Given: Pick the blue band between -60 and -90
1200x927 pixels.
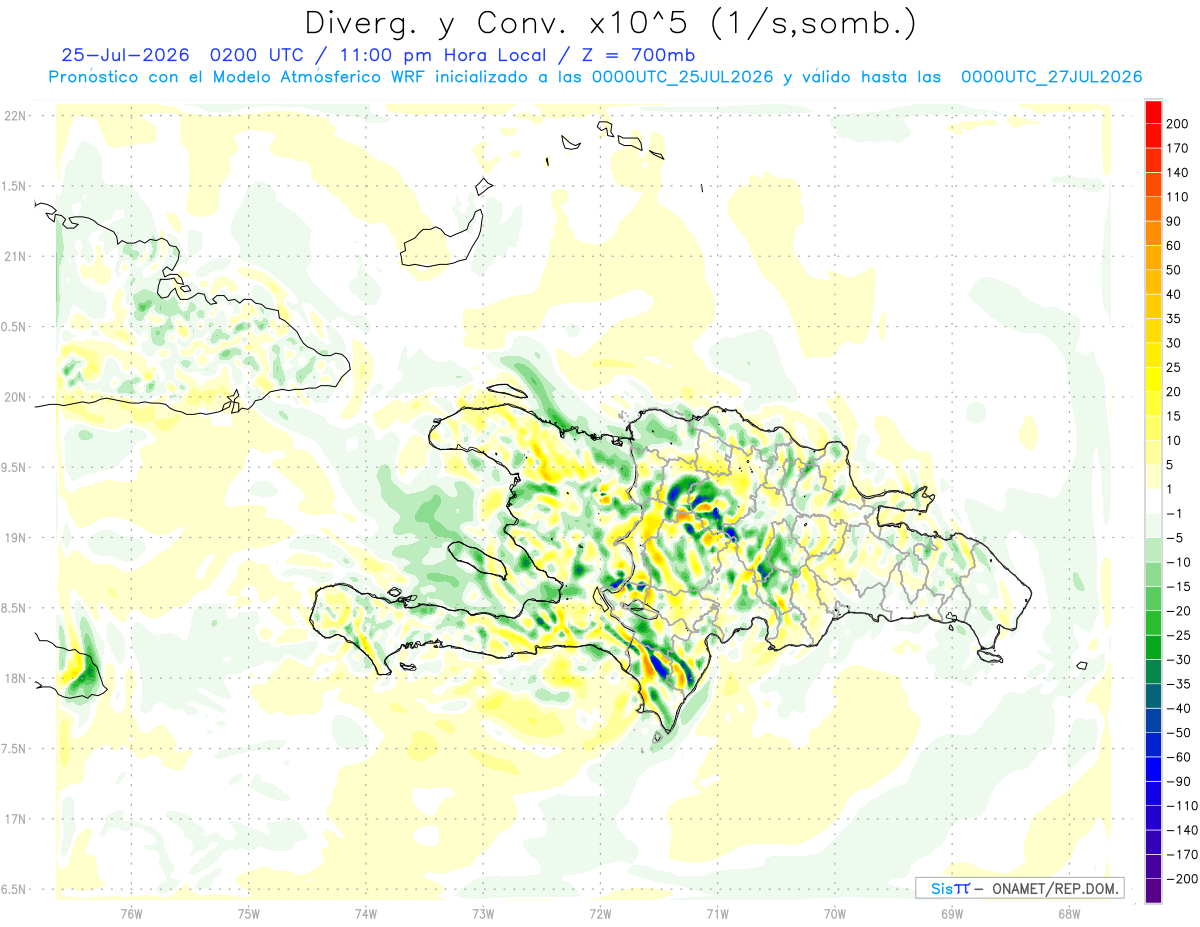Looking at the screenshot, I should pos(1153,770).
